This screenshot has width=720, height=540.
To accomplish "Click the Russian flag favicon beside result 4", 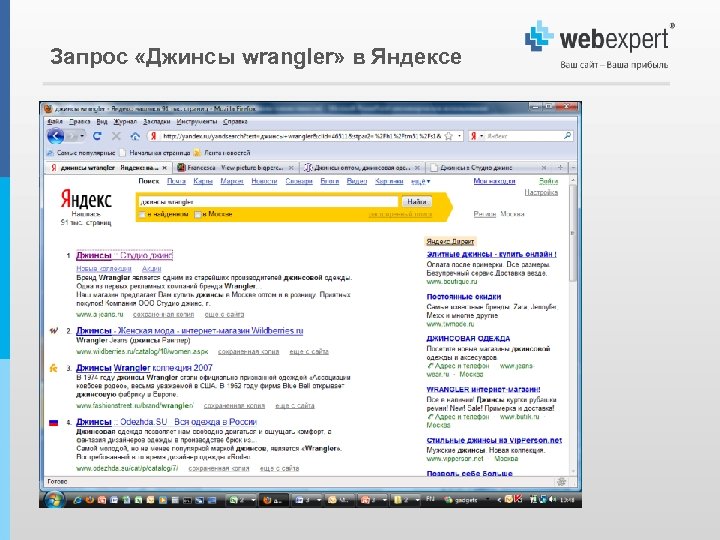I will click(x=54, y=422).
